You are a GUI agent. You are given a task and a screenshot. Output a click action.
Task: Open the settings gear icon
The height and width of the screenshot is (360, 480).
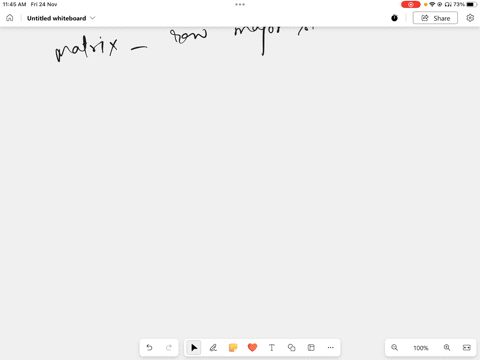point(470,18)
